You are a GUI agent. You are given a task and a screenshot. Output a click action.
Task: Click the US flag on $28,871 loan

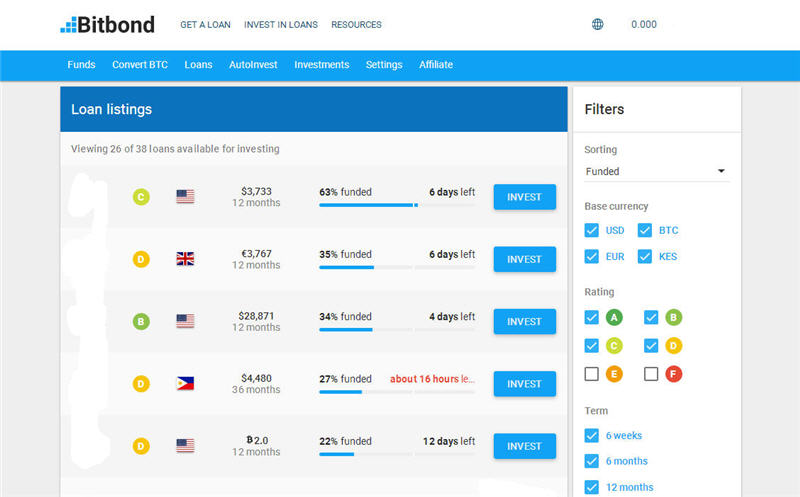point(185,321)
